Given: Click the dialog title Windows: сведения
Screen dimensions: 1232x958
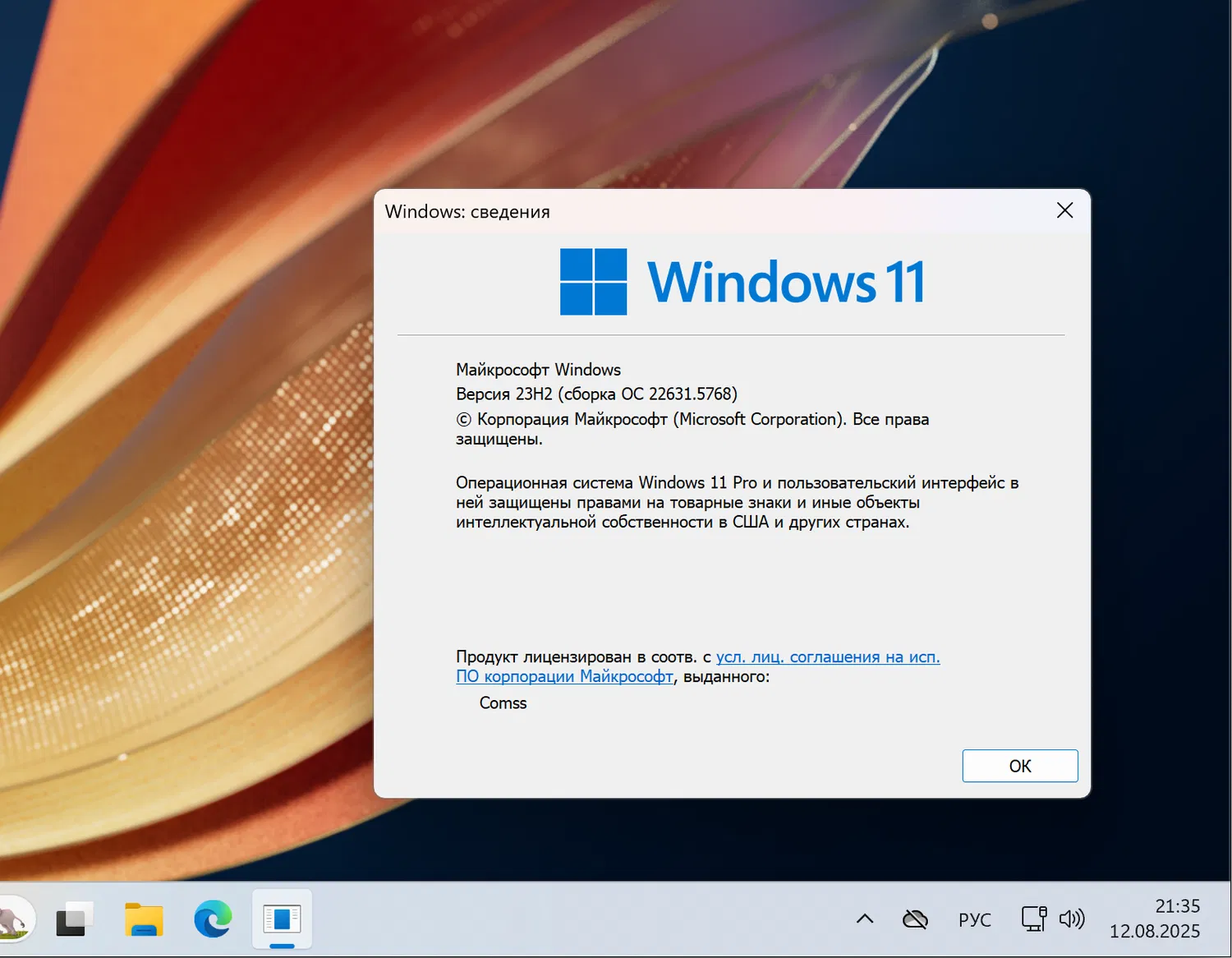Looking at the screenshot, I should 467,211.
